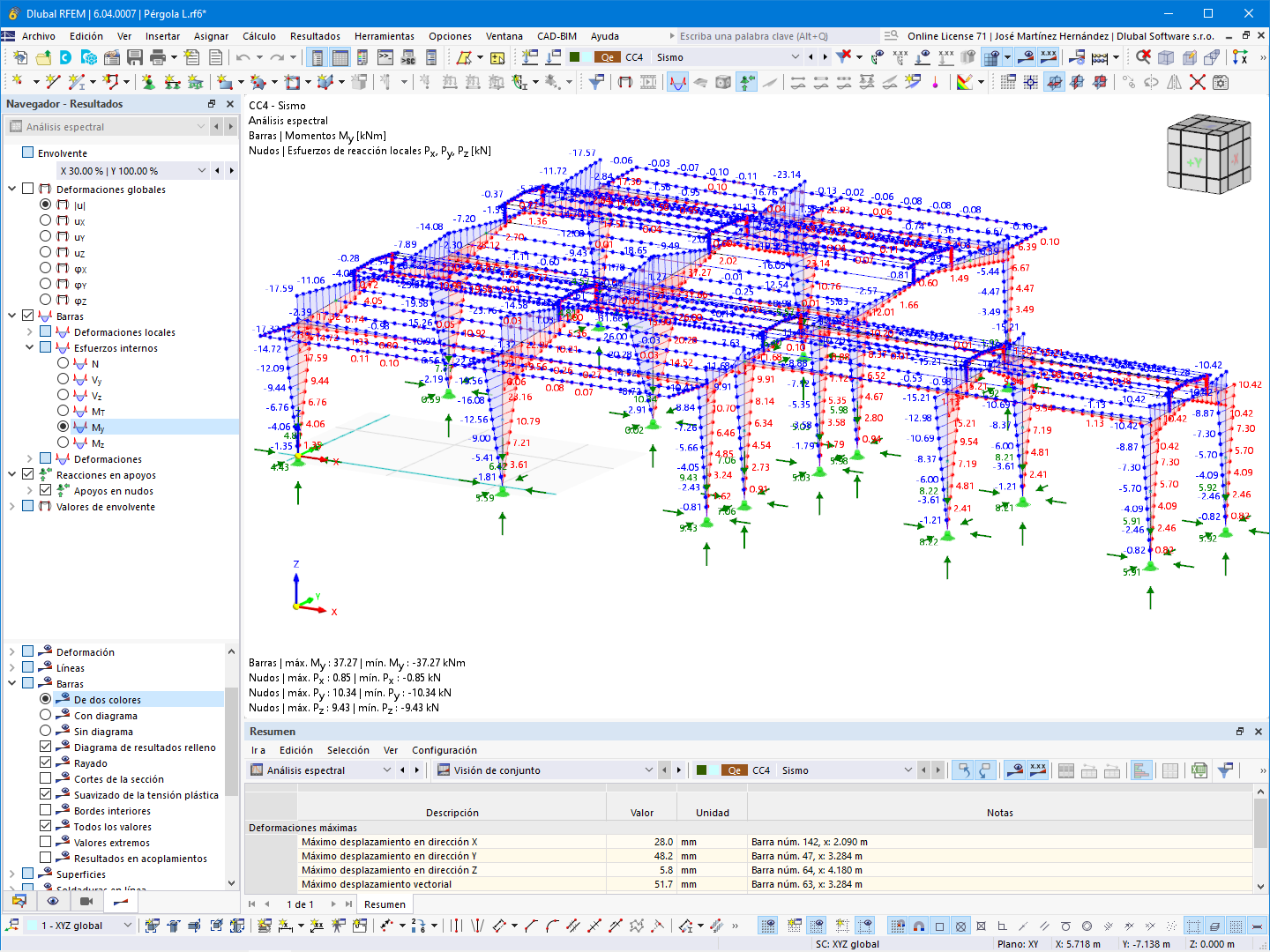Viewport: 1270px width, 952px height.
Task: Switch to the Resumen tab
Action: pos(385,904)
